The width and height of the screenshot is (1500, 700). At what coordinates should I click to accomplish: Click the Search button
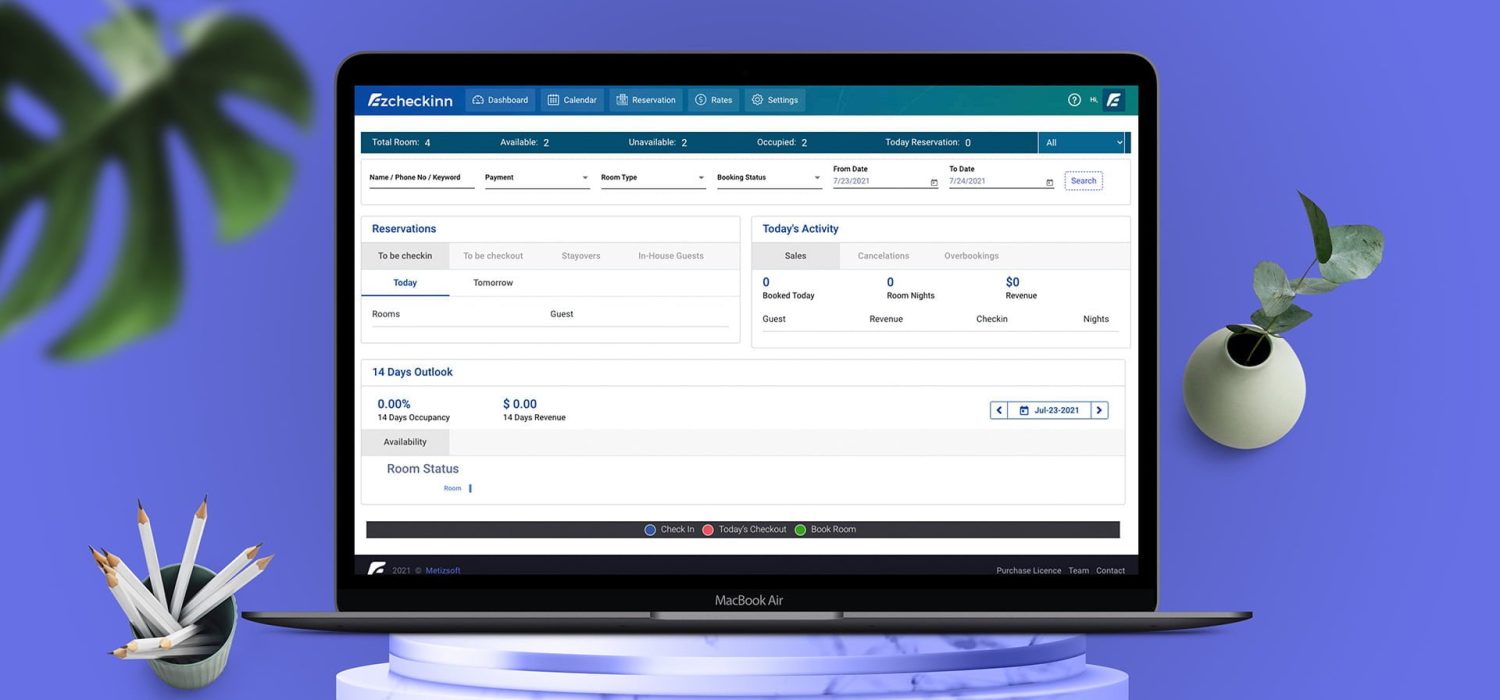(x=1084, y=181)
